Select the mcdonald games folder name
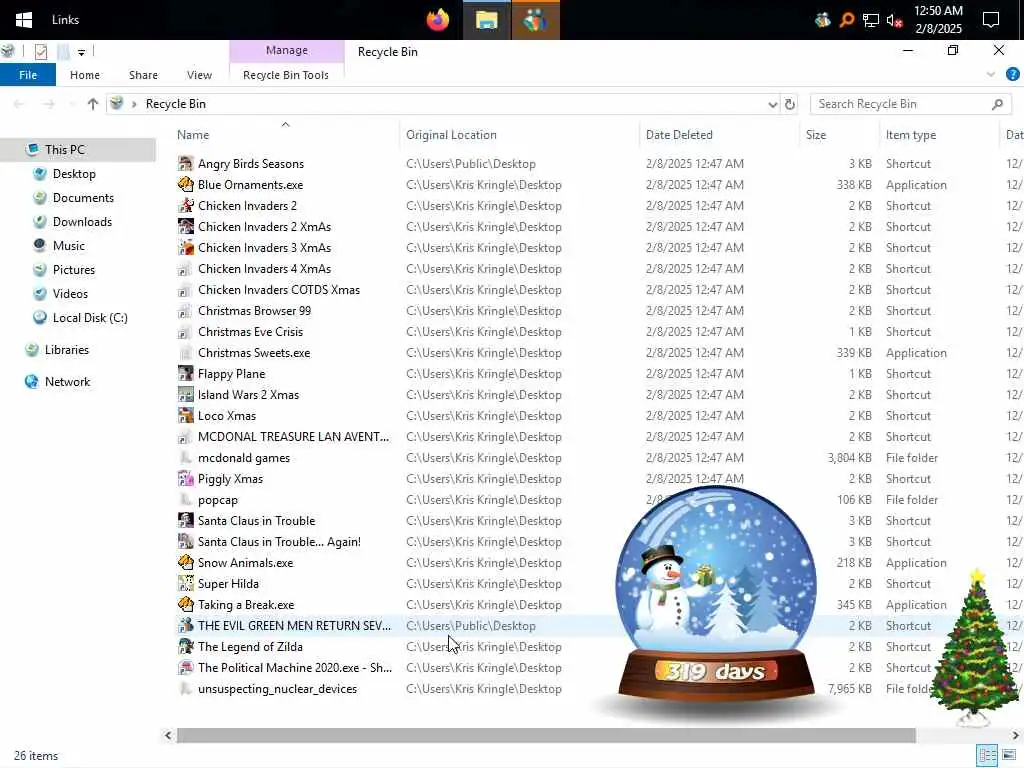Viewport: 1024px width, 768px height. click(x=244, y=458)
